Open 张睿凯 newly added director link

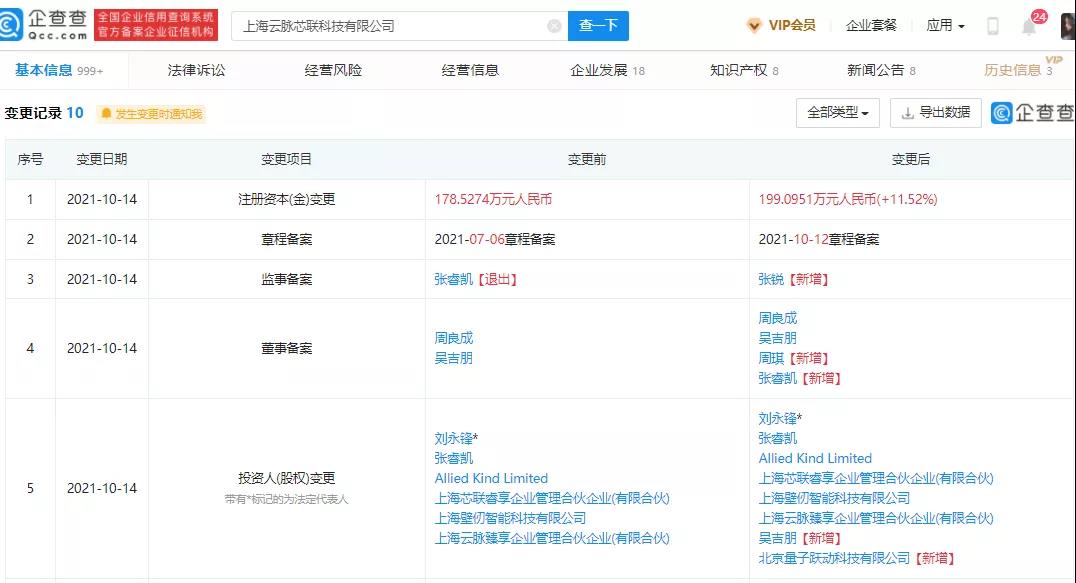point(777,378)
